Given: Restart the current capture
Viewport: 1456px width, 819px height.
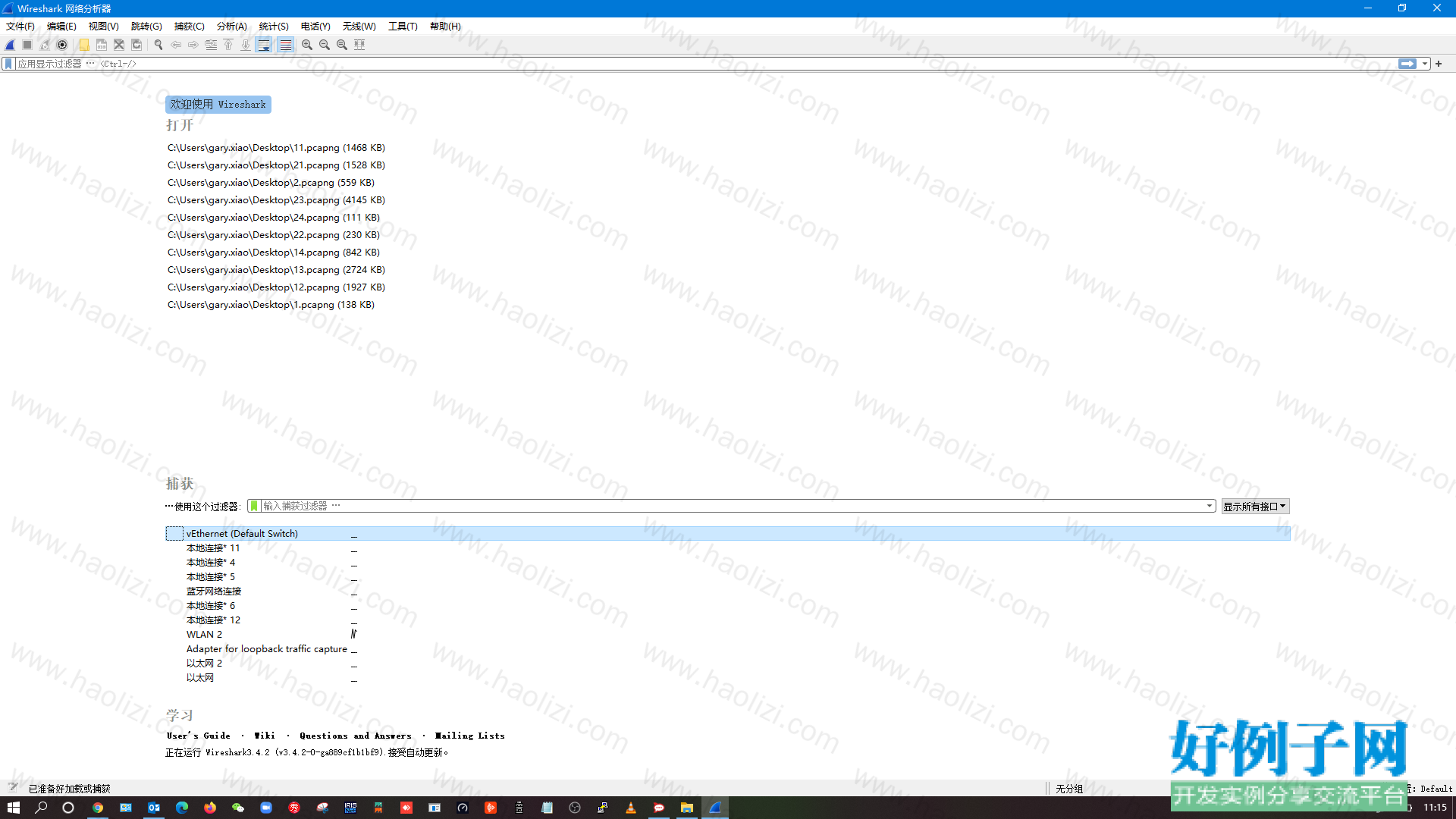Looking at the screenshot, I should pos(45,45).
